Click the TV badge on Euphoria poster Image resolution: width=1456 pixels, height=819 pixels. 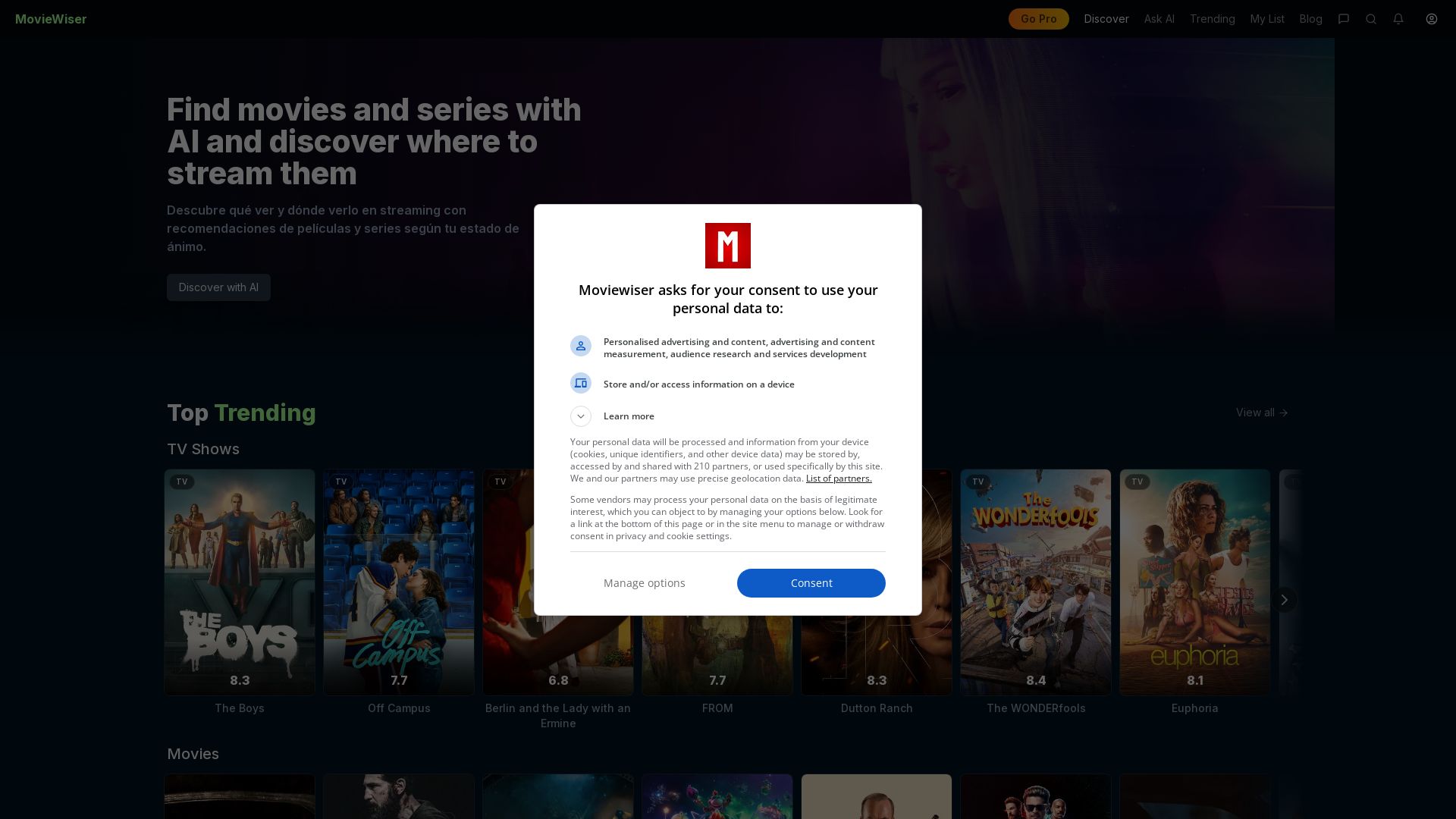[1137, 482]
